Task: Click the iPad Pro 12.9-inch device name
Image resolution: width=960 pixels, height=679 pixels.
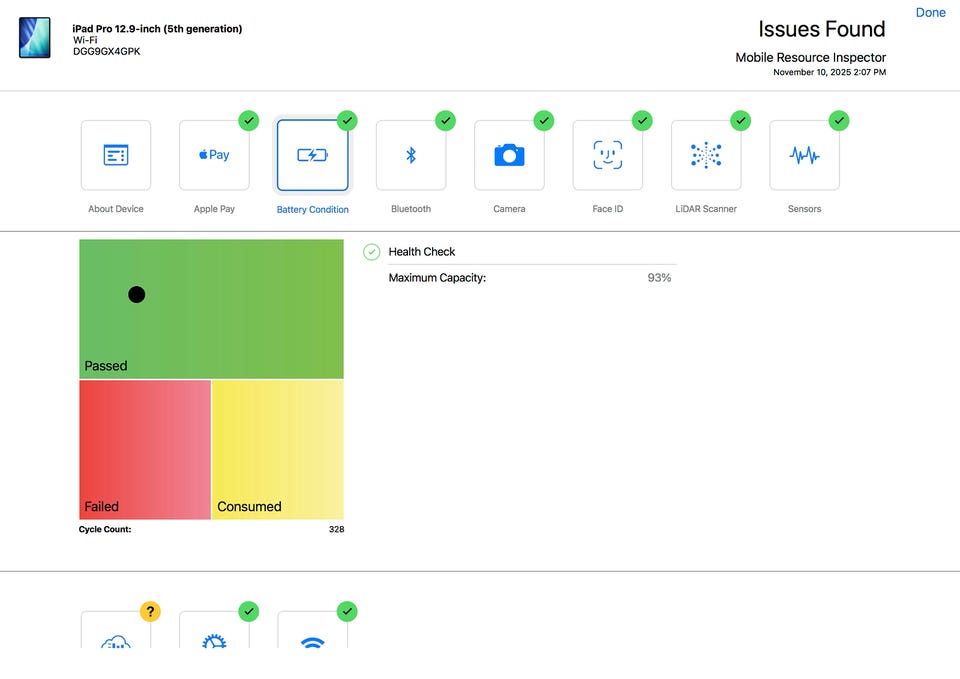Action: (157, 29)
